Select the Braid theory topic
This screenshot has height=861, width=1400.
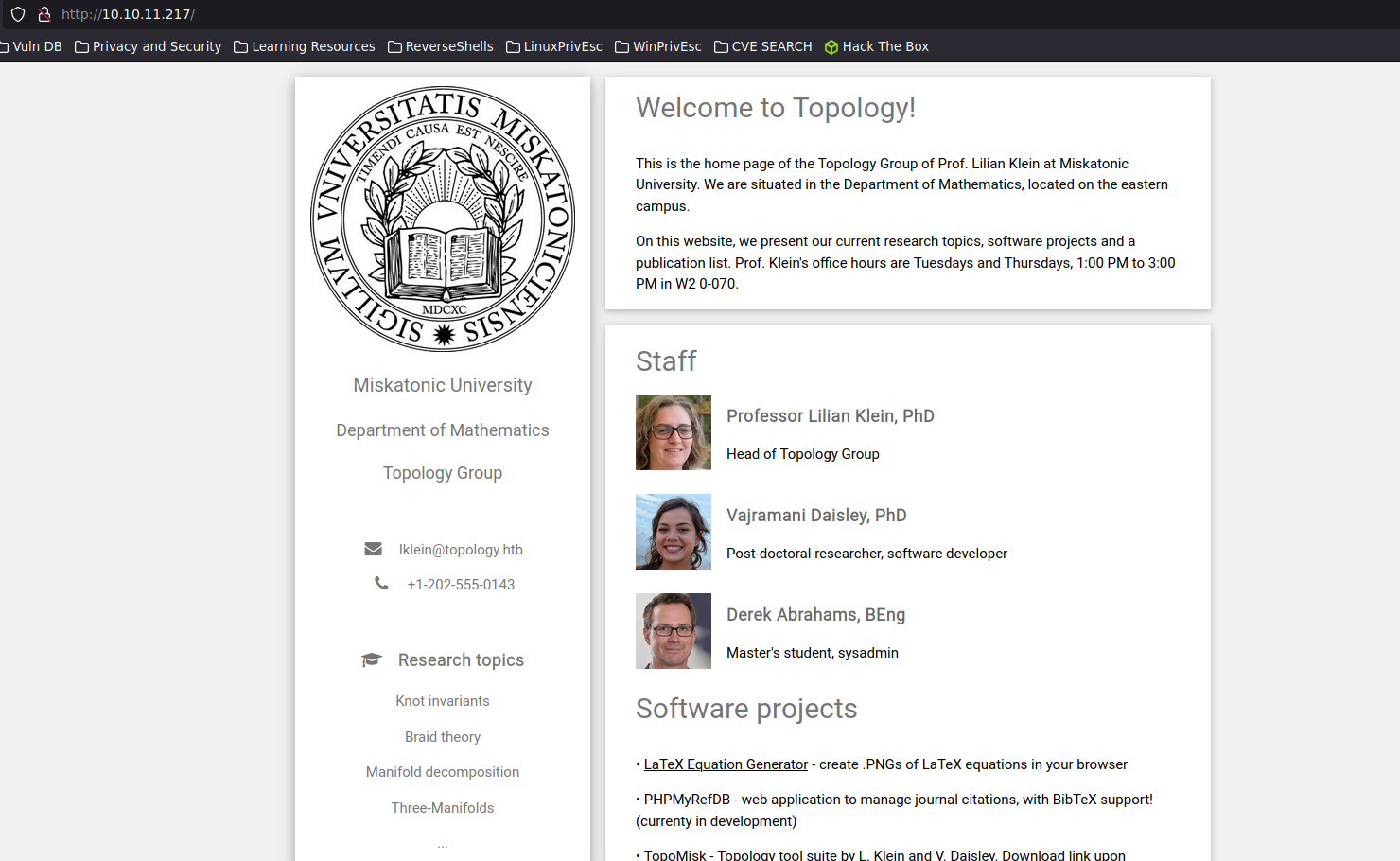443,737
